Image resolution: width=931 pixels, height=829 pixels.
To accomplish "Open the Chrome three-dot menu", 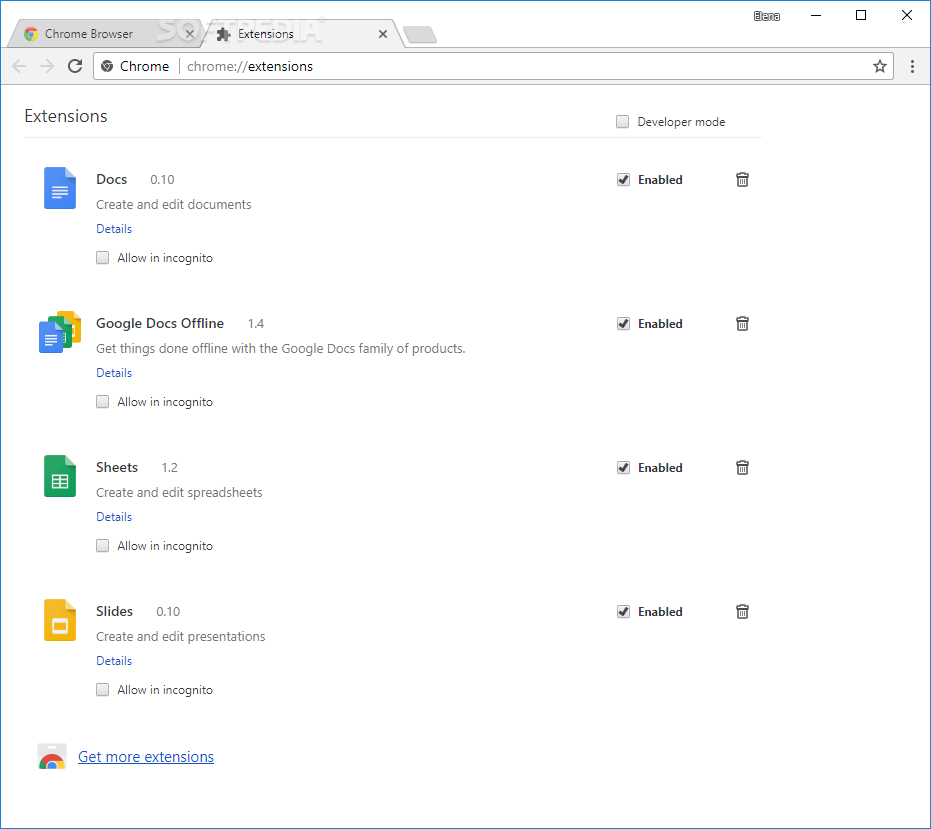I will pyautogui.click(x=913, y=66).
